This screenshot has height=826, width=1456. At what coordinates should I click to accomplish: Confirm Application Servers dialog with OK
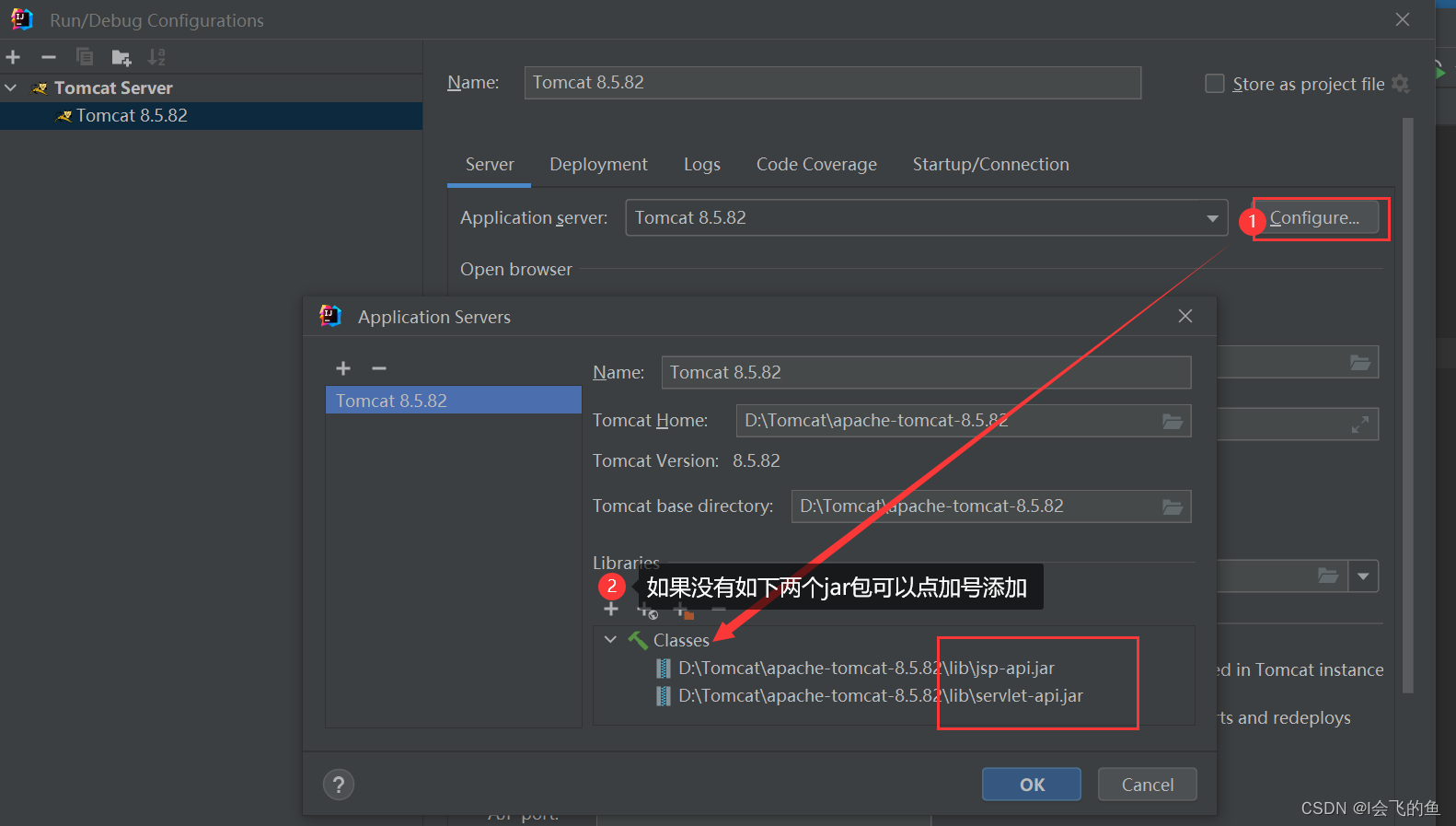pyautogui.click(x=1032, y=785)
